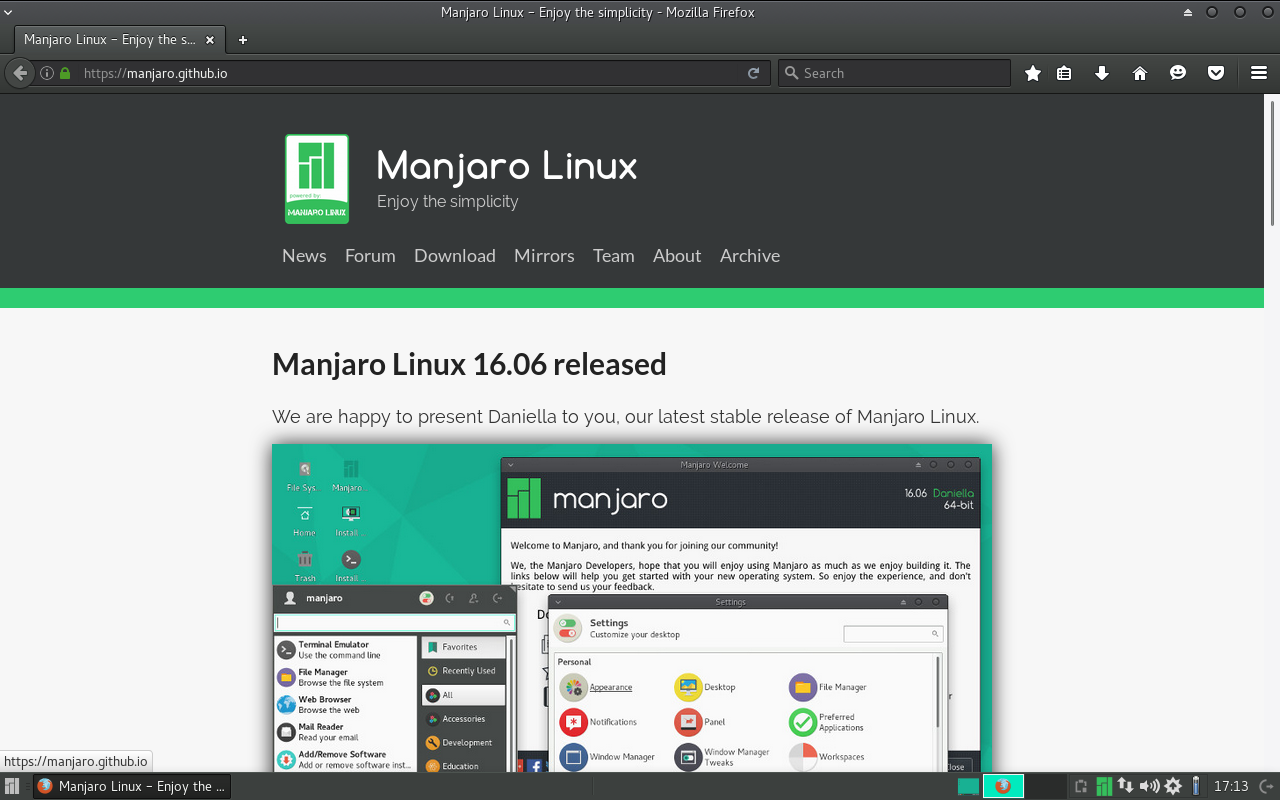This screenshot has width=1280, height=800.
Task: Click the 17:13 clock in taskbar
Action: [1231, 786]
